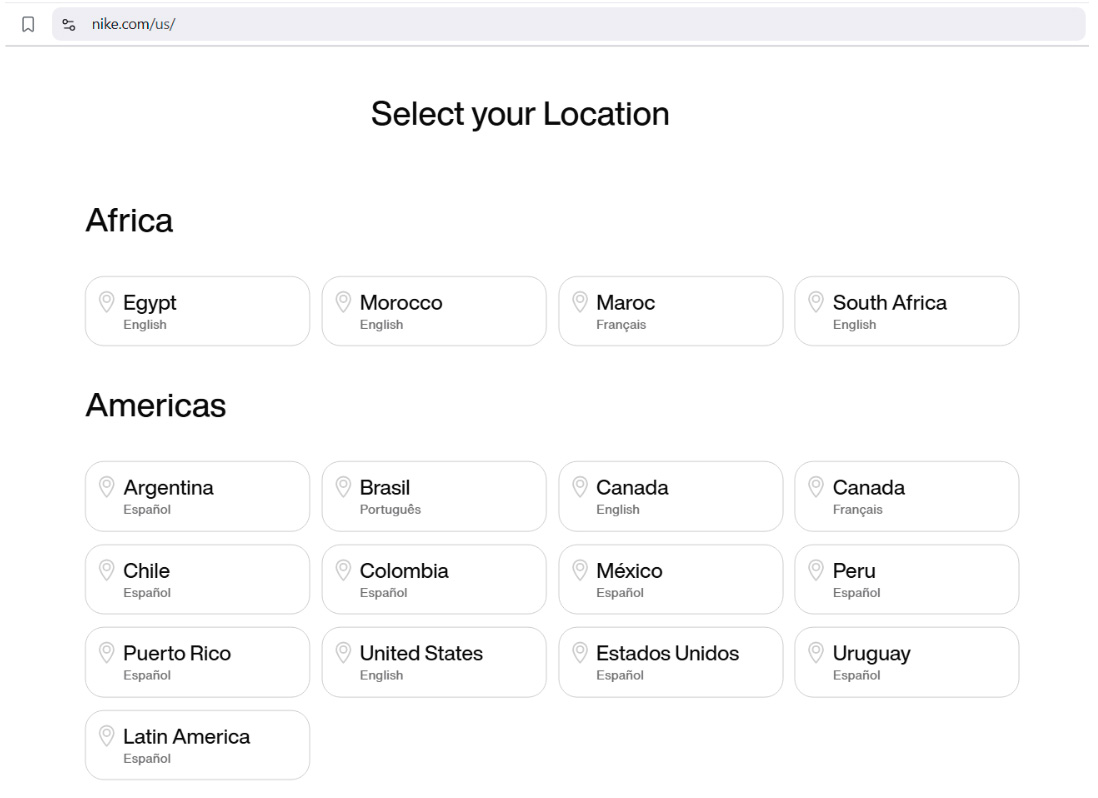Choose Maroc Français location
The image size is (1098, 798).
pos(670,311)
